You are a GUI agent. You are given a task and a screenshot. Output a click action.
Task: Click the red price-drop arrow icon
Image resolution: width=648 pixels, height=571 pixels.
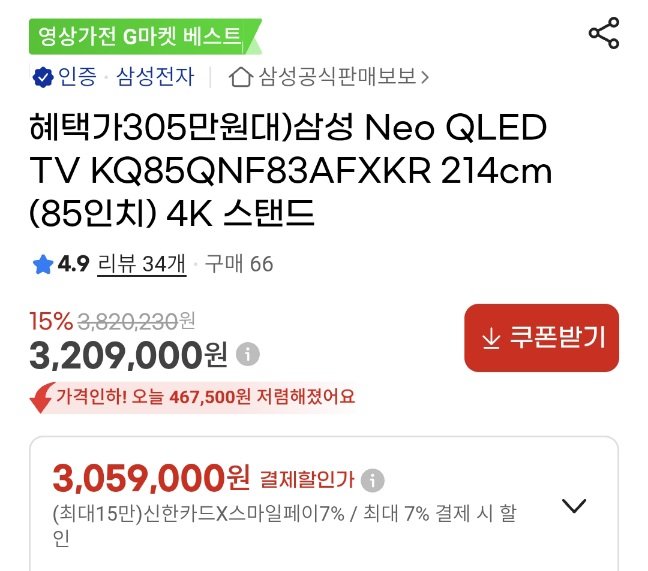pyautogui.click(x=43, y=397)
